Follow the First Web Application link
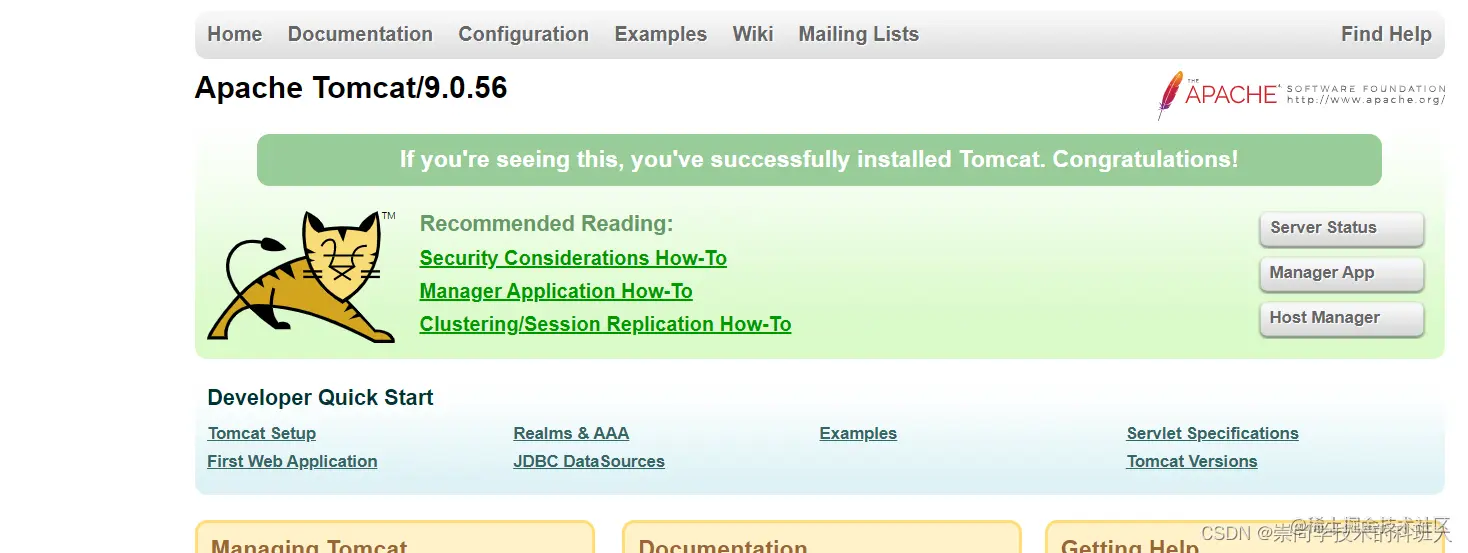The height and width of the screenshot is (553, 1468). pos(292,461)
